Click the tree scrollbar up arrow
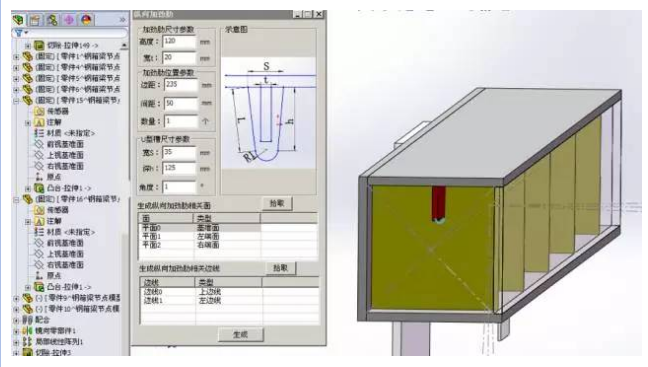 tap(124, 45)
